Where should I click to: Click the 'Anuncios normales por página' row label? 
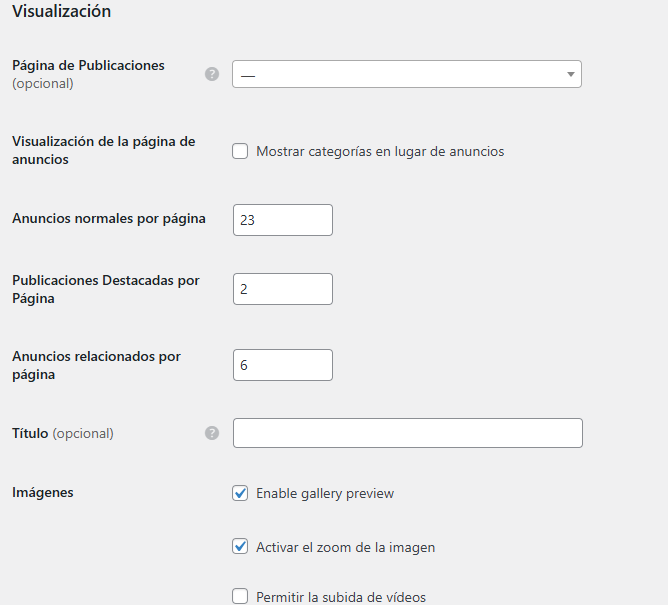(x=109, y=219)
